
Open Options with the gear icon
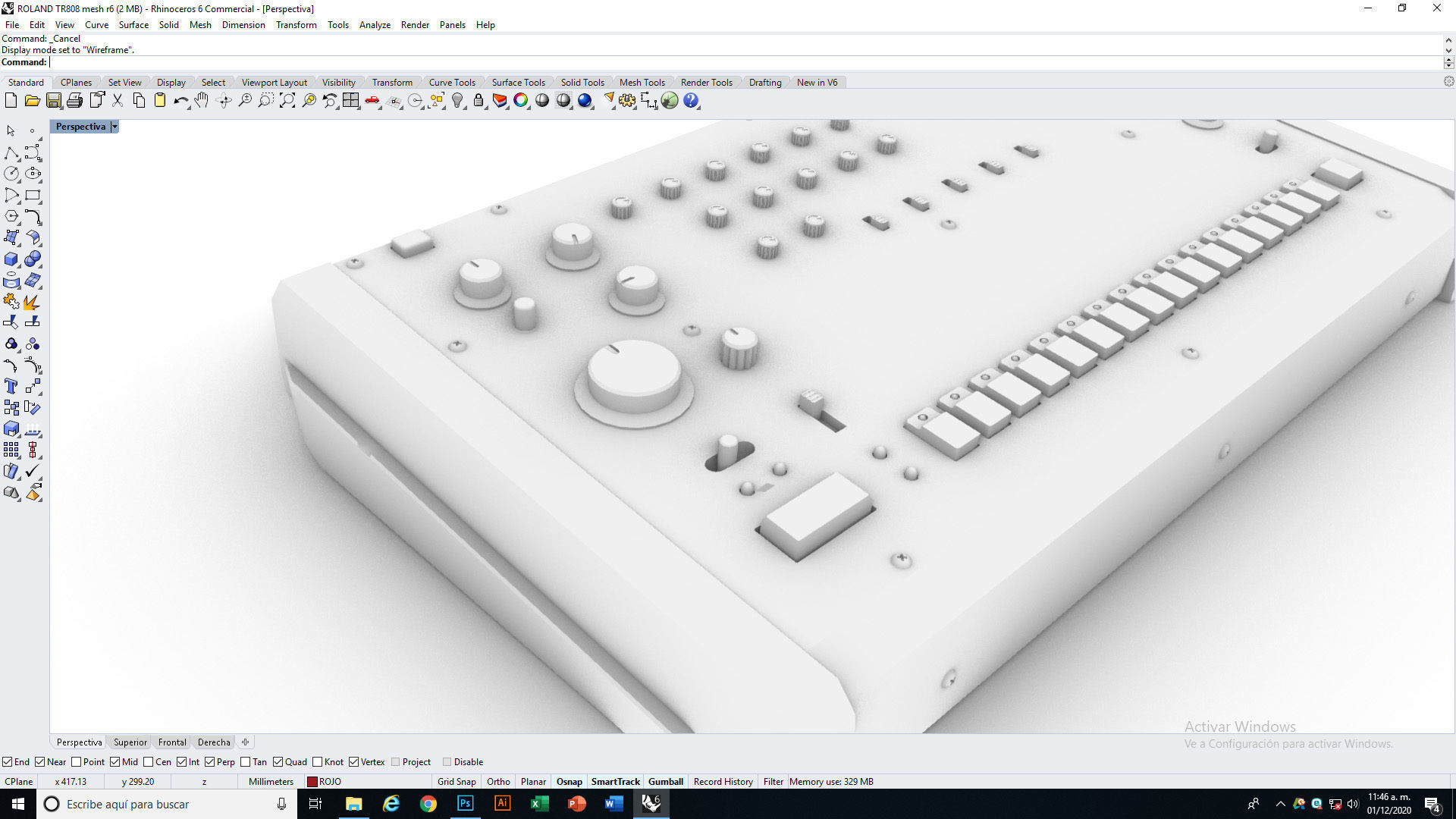(x=627, y=101)
